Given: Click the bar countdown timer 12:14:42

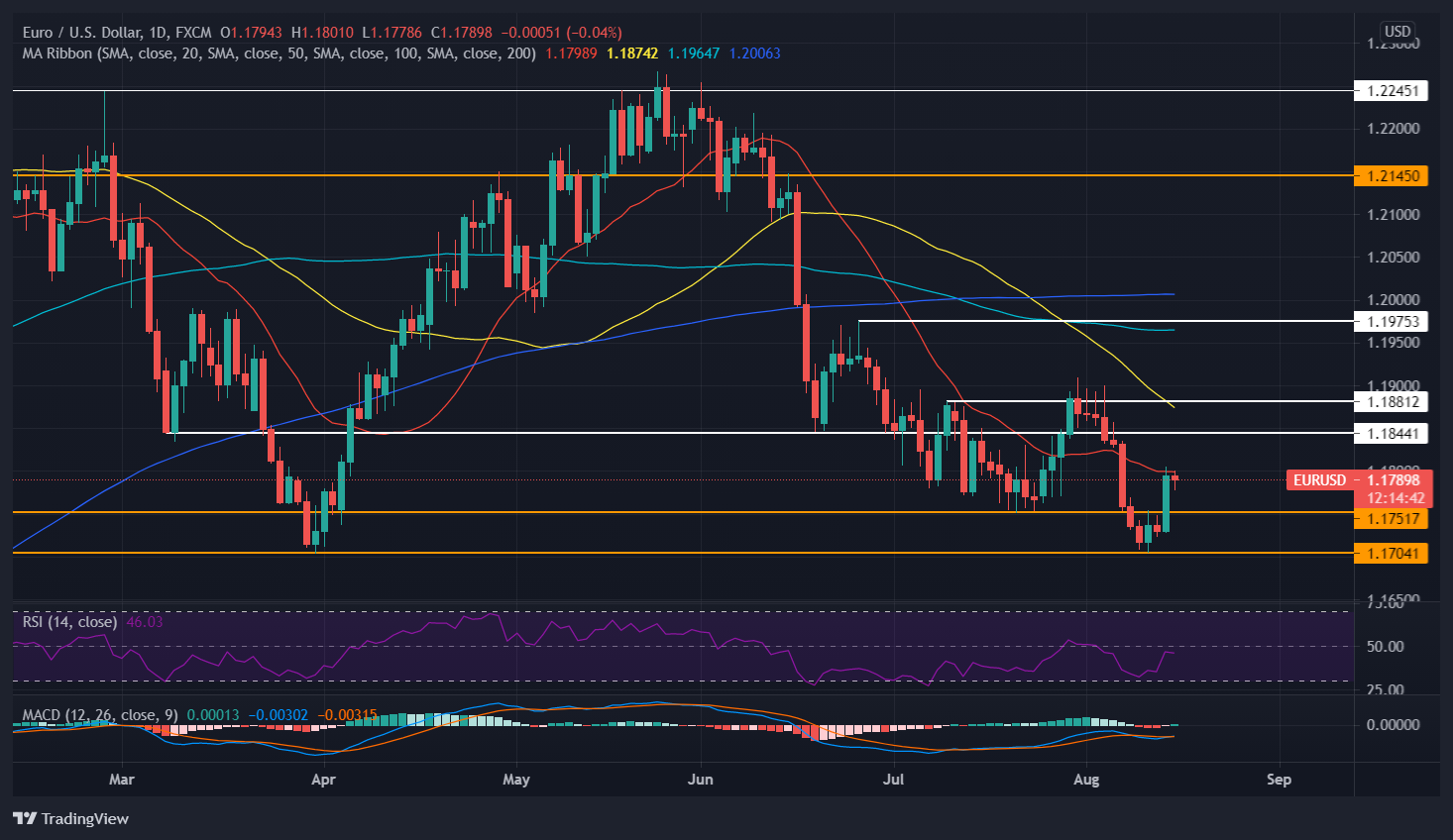Looking at the screenshot, I should (x=1396, y=498).
